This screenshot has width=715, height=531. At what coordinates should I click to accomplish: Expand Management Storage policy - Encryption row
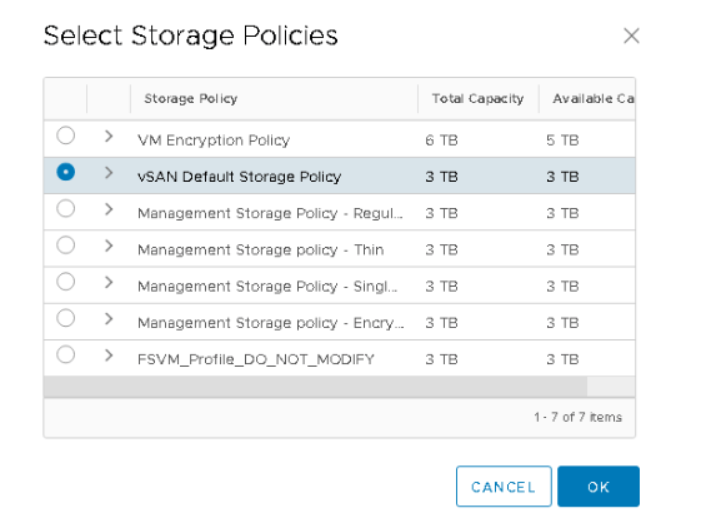pos(108,319)
